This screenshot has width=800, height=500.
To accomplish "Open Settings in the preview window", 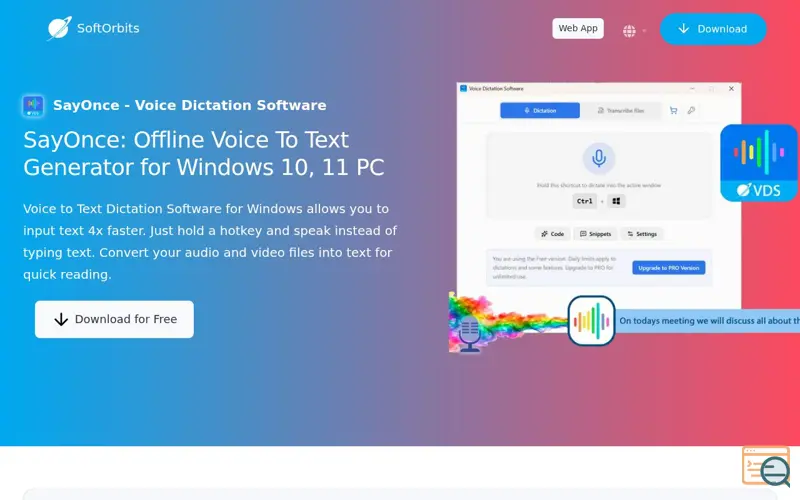I will (642, 234).
